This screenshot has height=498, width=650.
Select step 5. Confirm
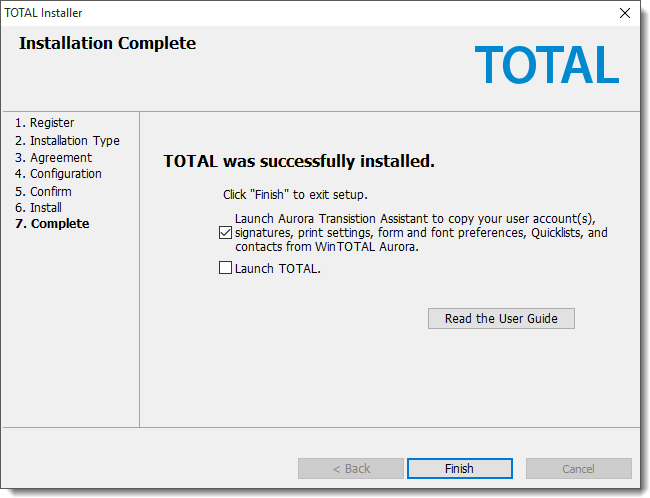pyautogui.click(x=43, y=192)
